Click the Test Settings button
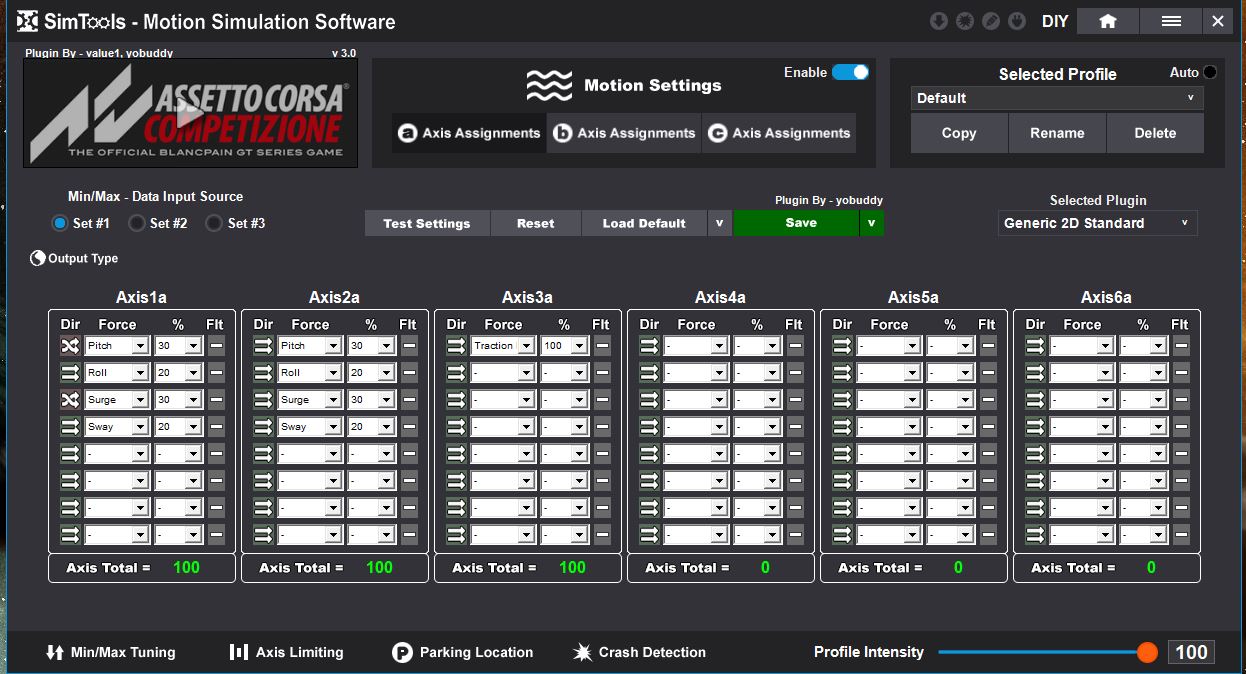The width and height of the screenshot is (1246, 674). (427, 223)
